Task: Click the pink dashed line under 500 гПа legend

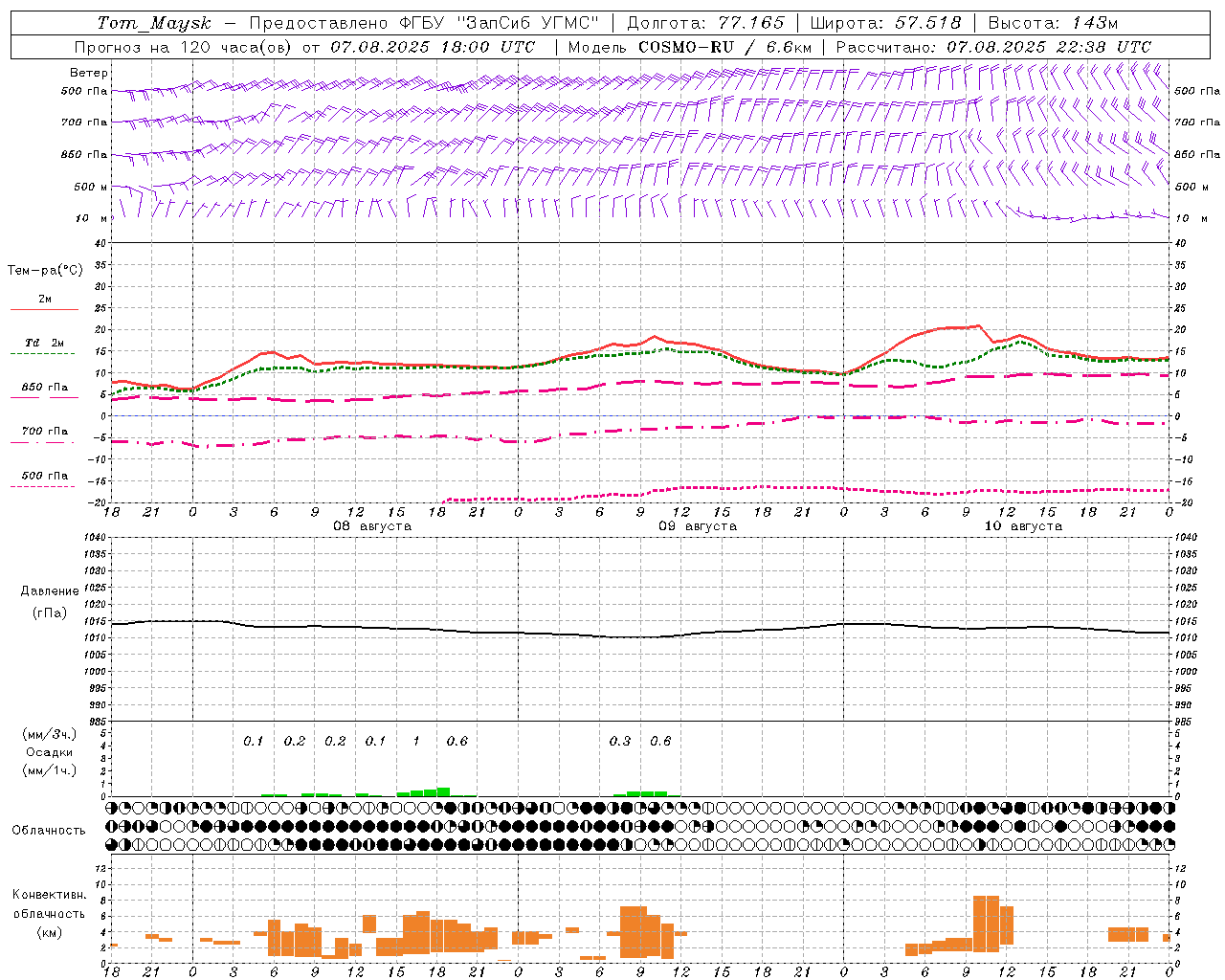Action: pos(42,486)
